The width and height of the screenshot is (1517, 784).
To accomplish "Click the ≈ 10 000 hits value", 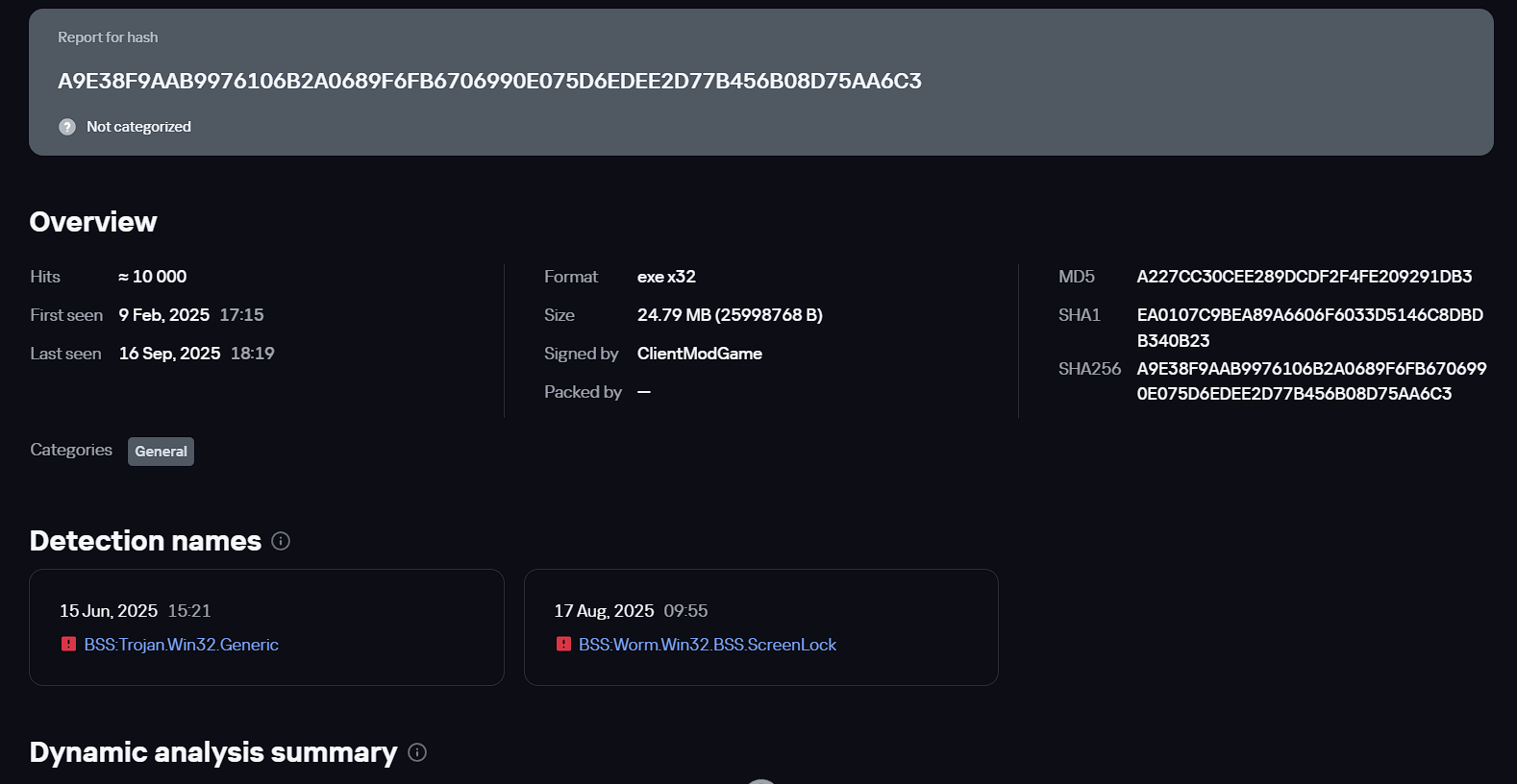I will pos(153,277).
